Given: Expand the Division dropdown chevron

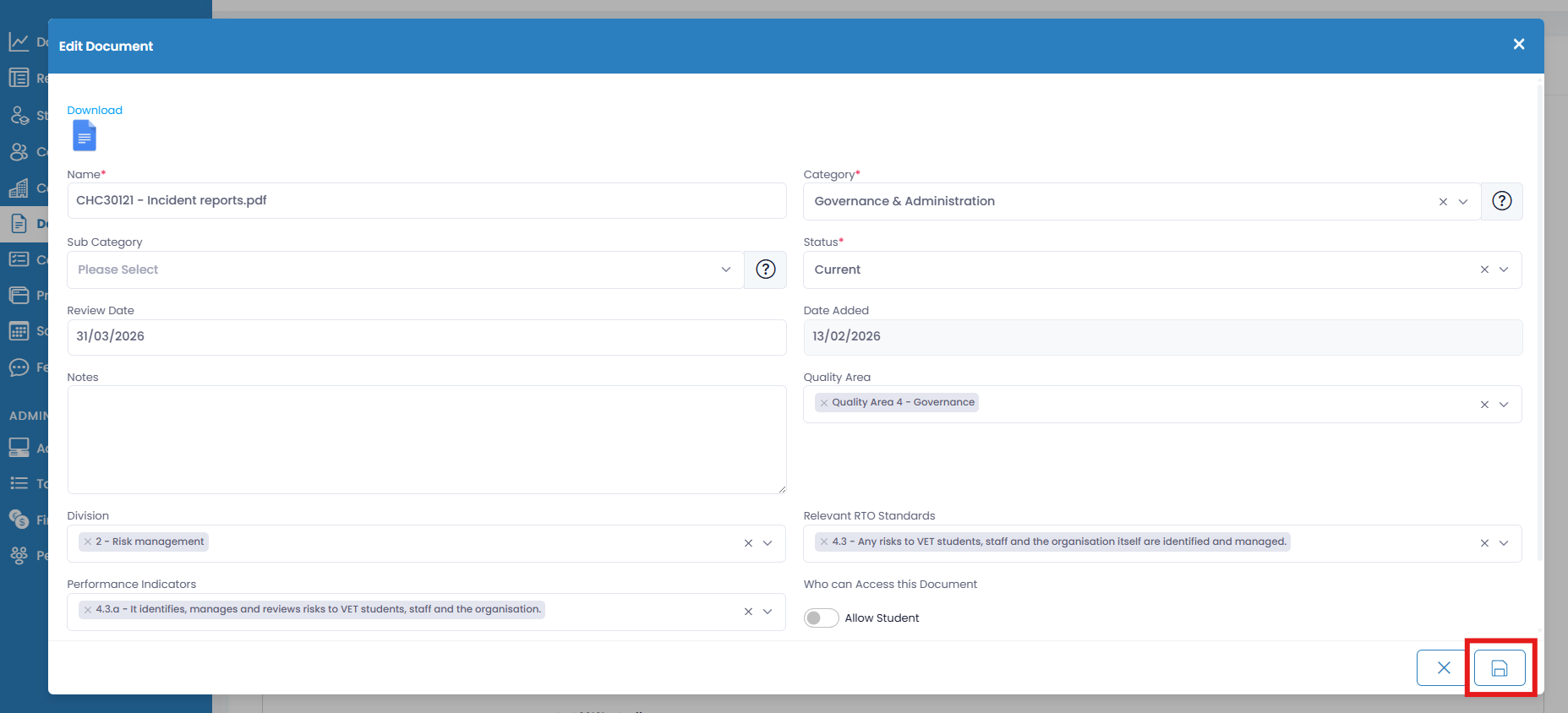Looking at the screenshot, I should pos(768,543).
